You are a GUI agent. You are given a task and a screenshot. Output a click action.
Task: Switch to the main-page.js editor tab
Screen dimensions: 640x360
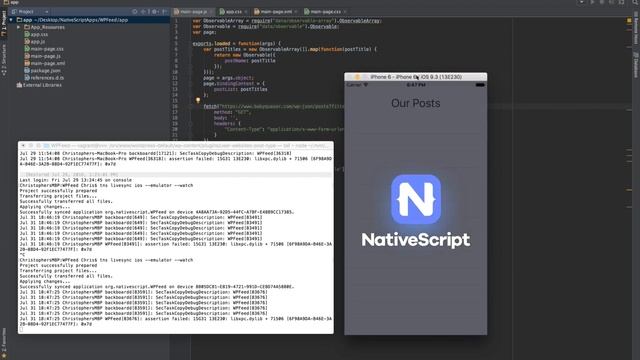[x=193, y=12]
